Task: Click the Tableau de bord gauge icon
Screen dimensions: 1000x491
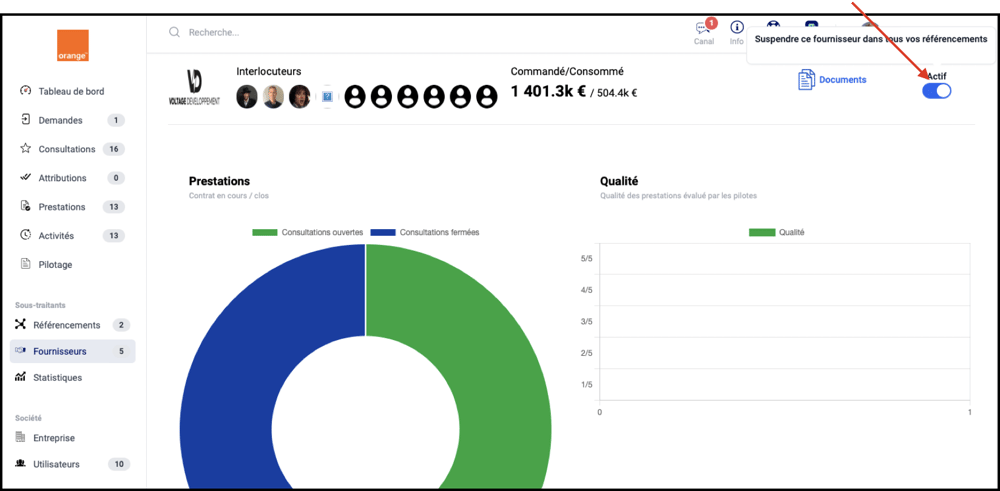Action: click(x=26, y=91)
